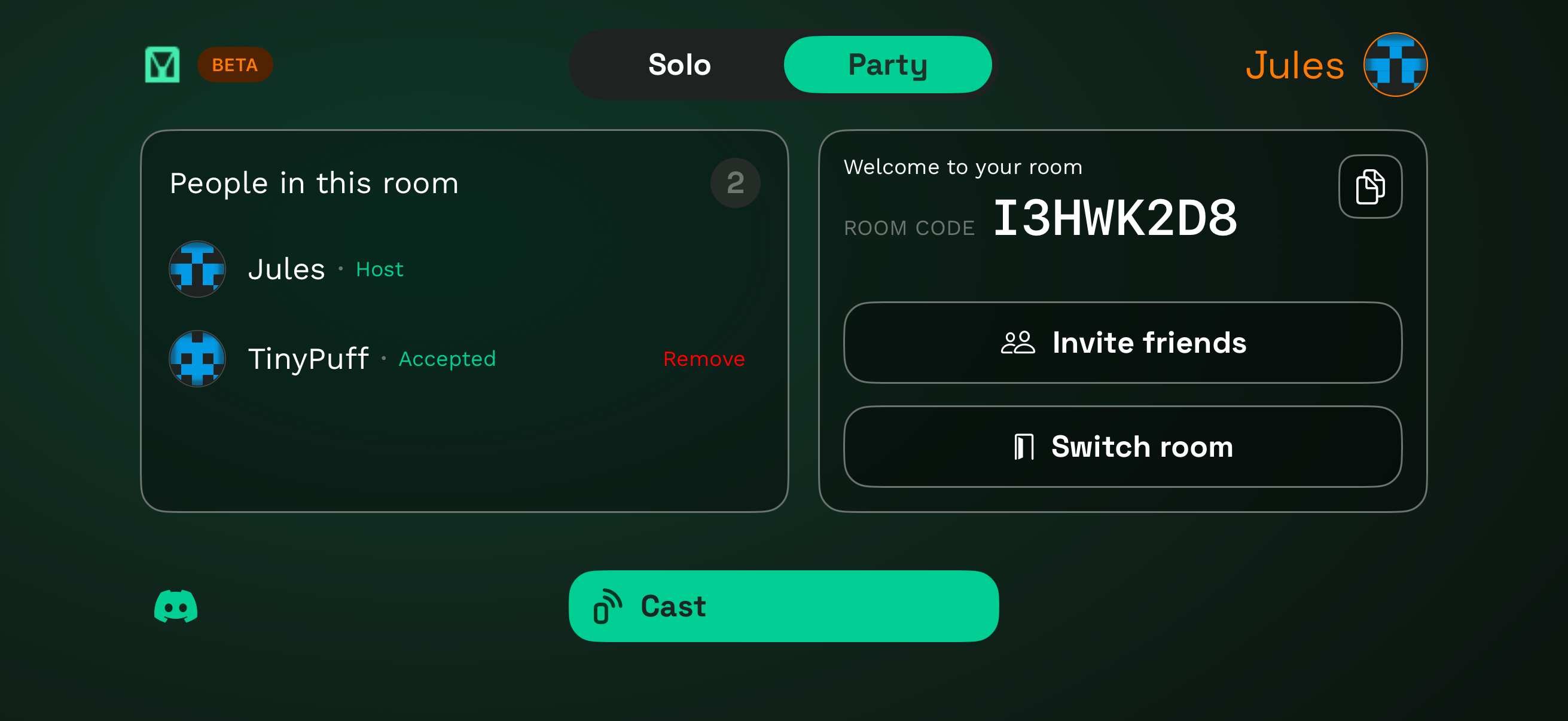Click the invite friends people icon
This screenshot has width=1568, height=721.
point(1017,343)
